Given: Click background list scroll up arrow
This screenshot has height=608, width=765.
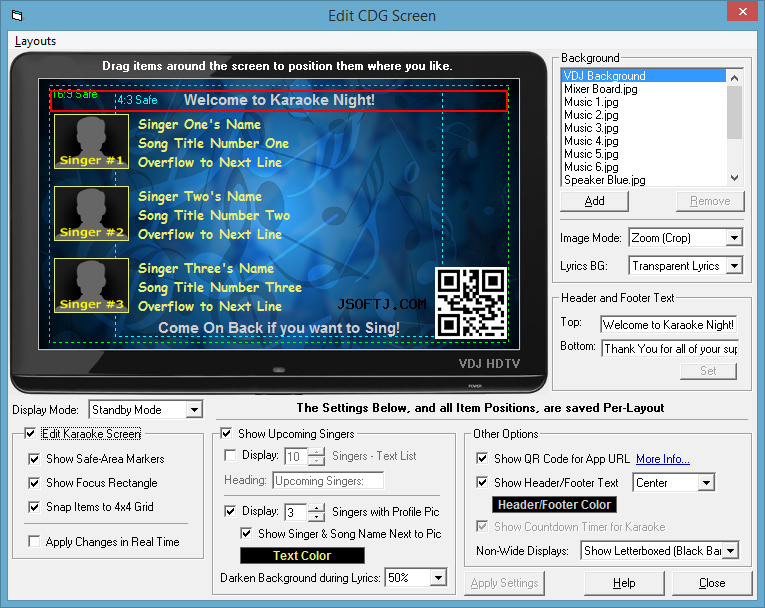Looking at the screenshot, I should (x=734, y=78).
